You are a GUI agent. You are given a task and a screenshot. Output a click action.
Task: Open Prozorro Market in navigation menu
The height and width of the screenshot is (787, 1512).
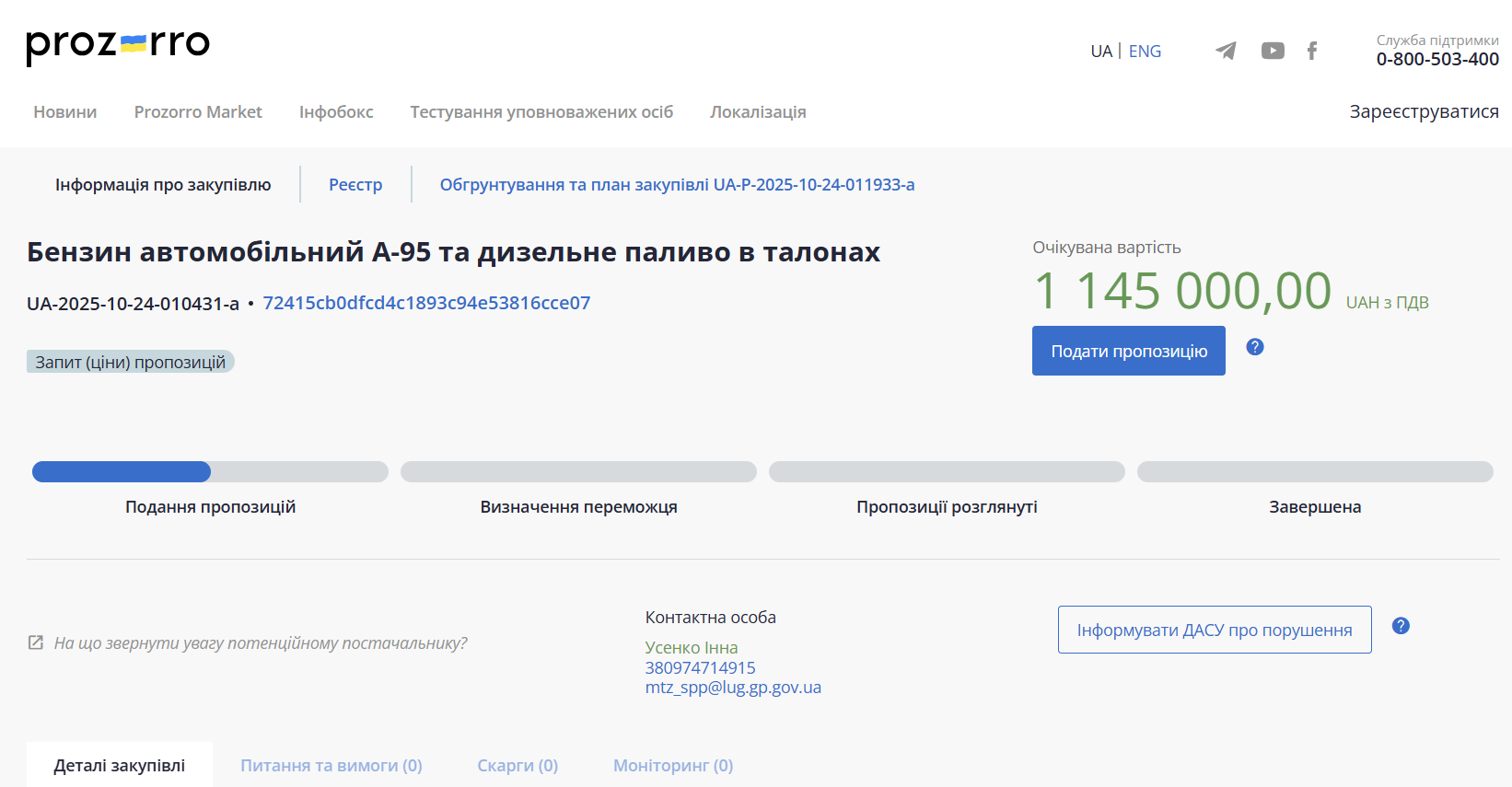[198, 111]
